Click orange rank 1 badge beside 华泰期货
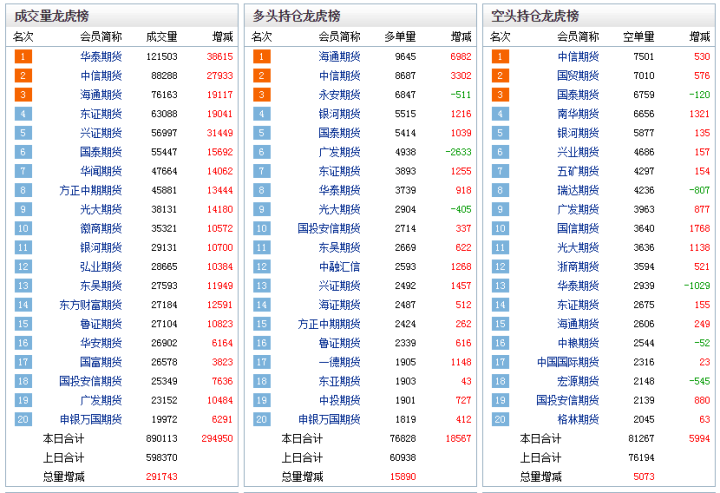 coord(23,56)
